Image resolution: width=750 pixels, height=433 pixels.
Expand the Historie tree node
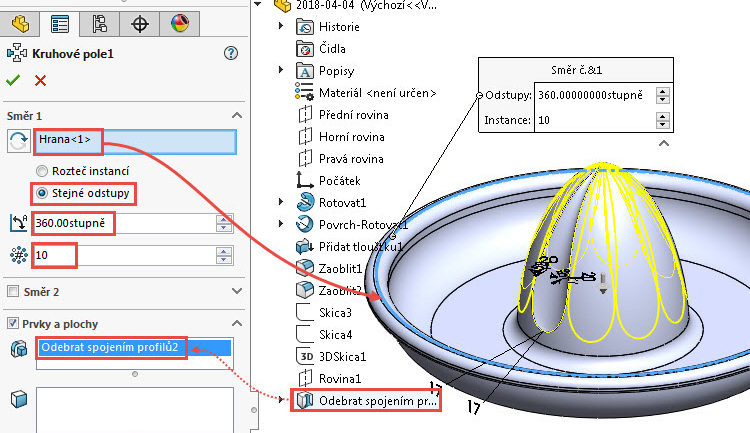coord(281,26)
